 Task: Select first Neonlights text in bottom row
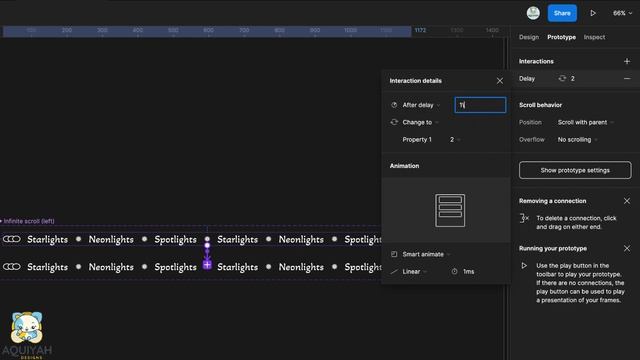point(111,267)
